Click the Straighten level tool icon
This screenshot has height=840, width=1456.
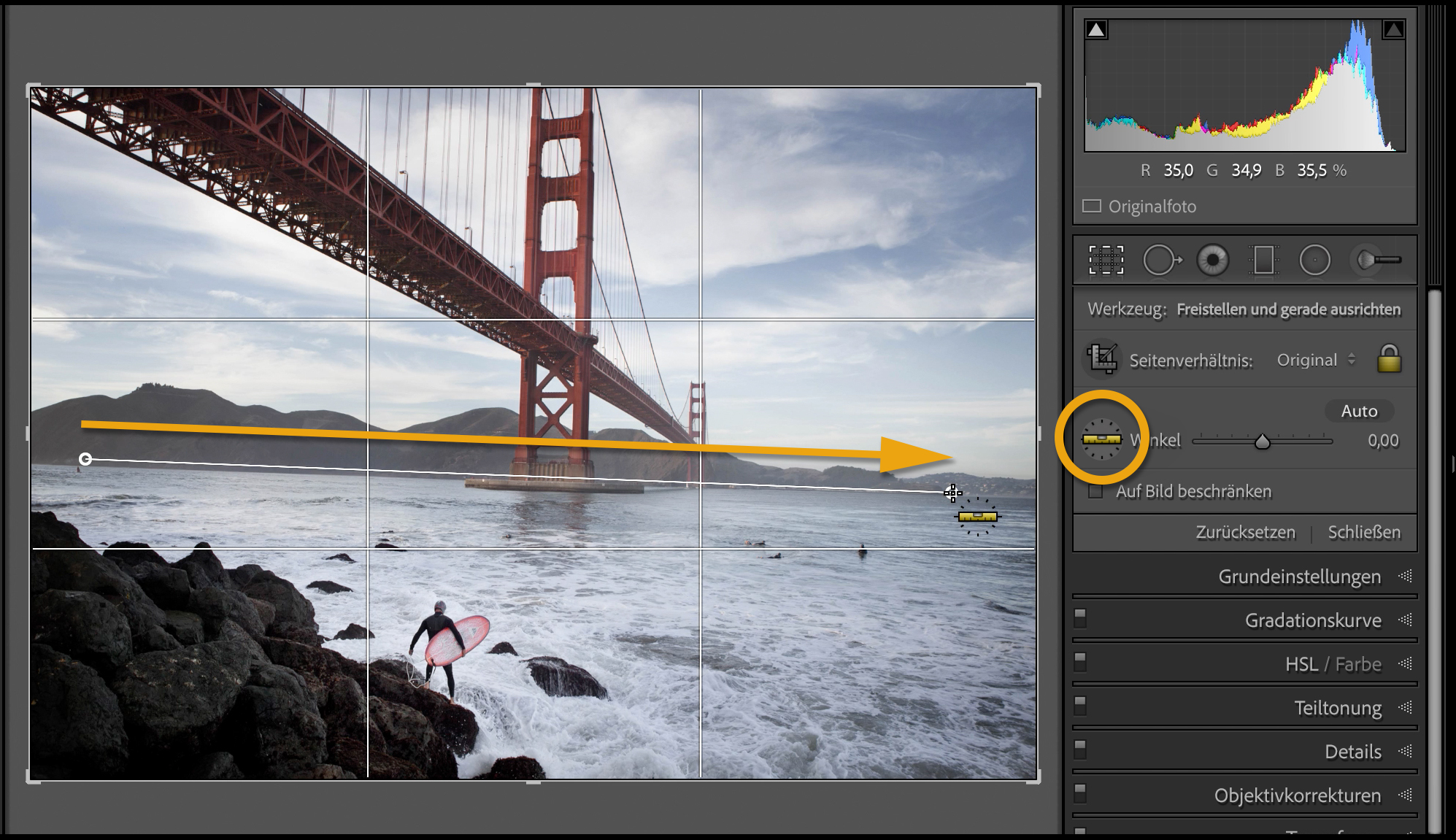tap(1101, 439)
